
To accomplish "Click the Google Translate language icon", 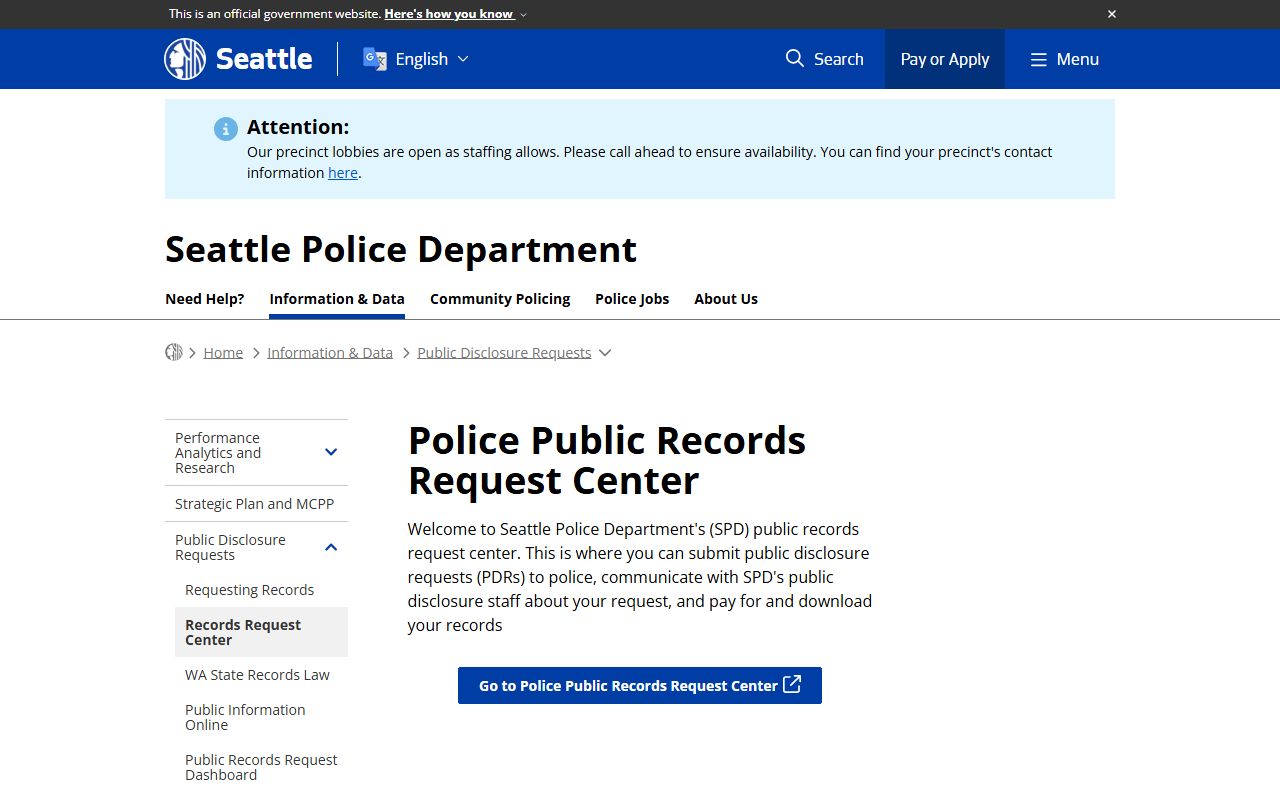I will coord(375,59).
